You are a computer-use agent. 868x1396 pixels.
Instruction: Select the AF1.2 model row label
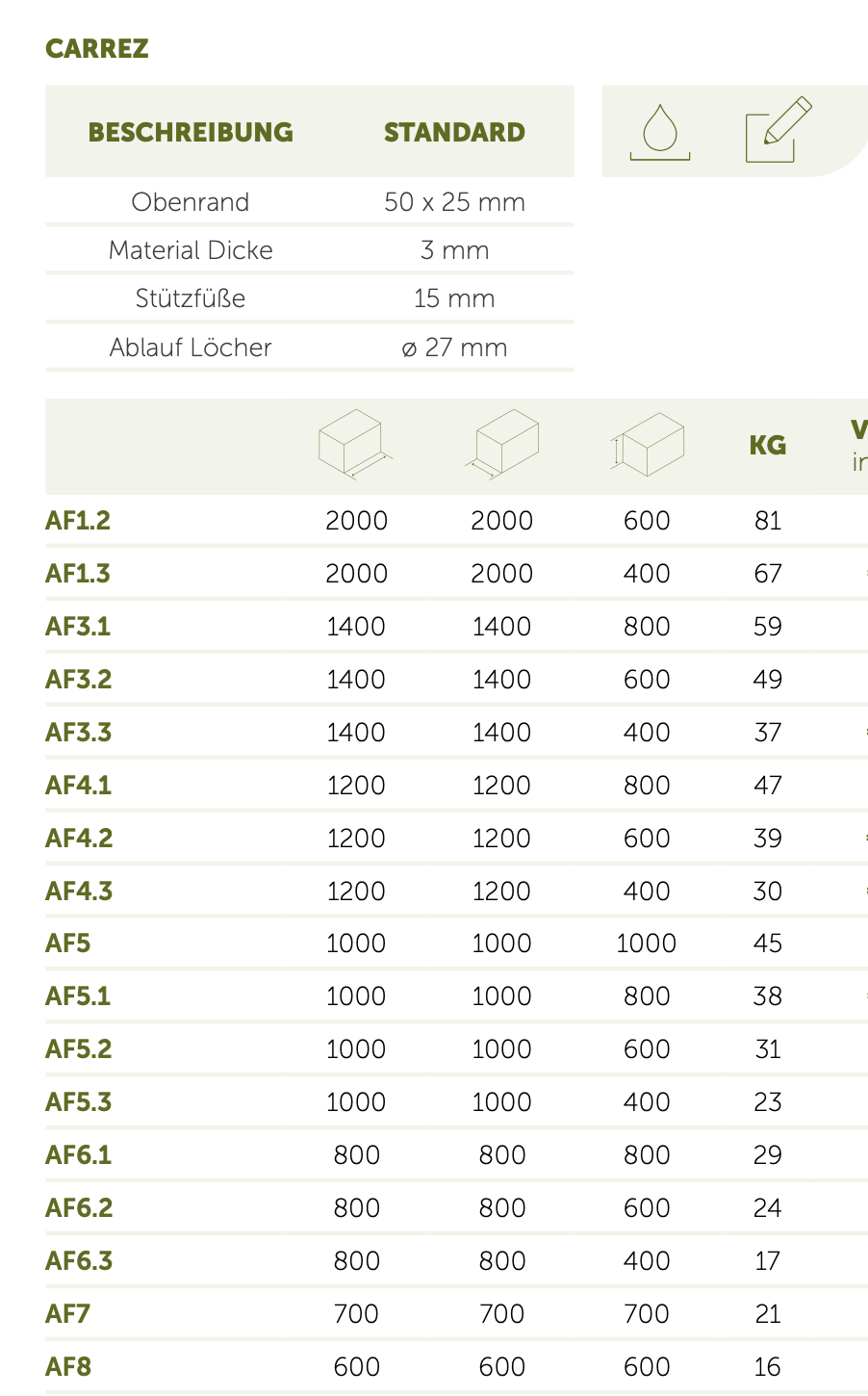click(78, 521)
